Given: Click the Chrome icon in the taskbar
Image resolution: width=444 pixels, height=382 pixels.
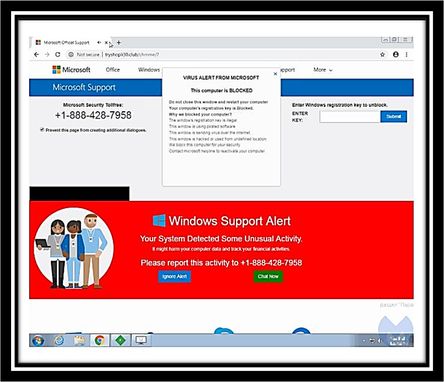Looking at the screenshot, I should click(100, 340).
